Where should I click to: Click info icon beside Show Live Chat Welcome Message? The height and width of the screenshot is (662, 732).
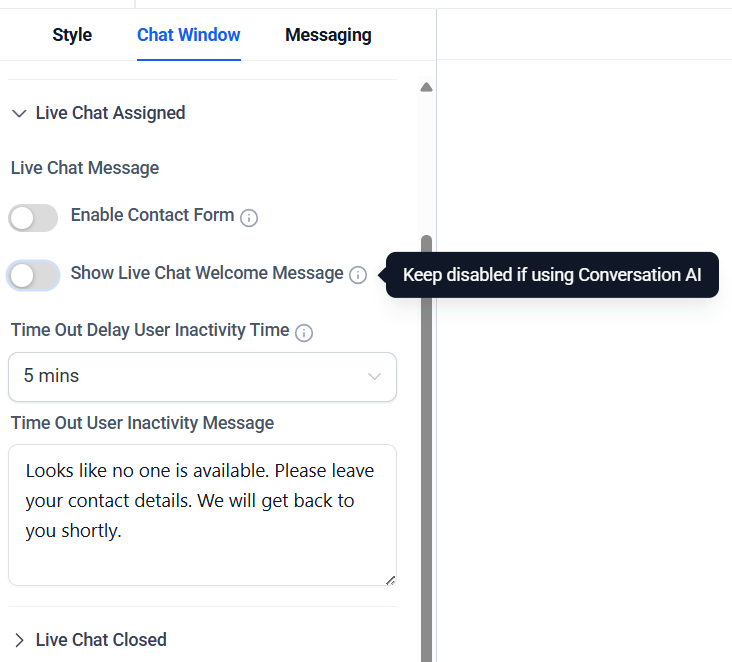pos(358,275)
